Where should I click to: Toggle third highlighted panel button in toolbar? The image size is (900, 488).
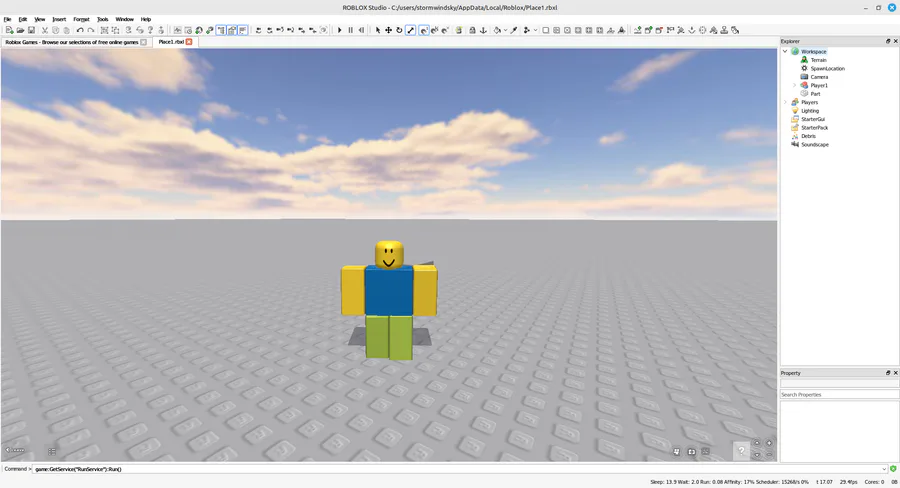(x=243, y=30)
